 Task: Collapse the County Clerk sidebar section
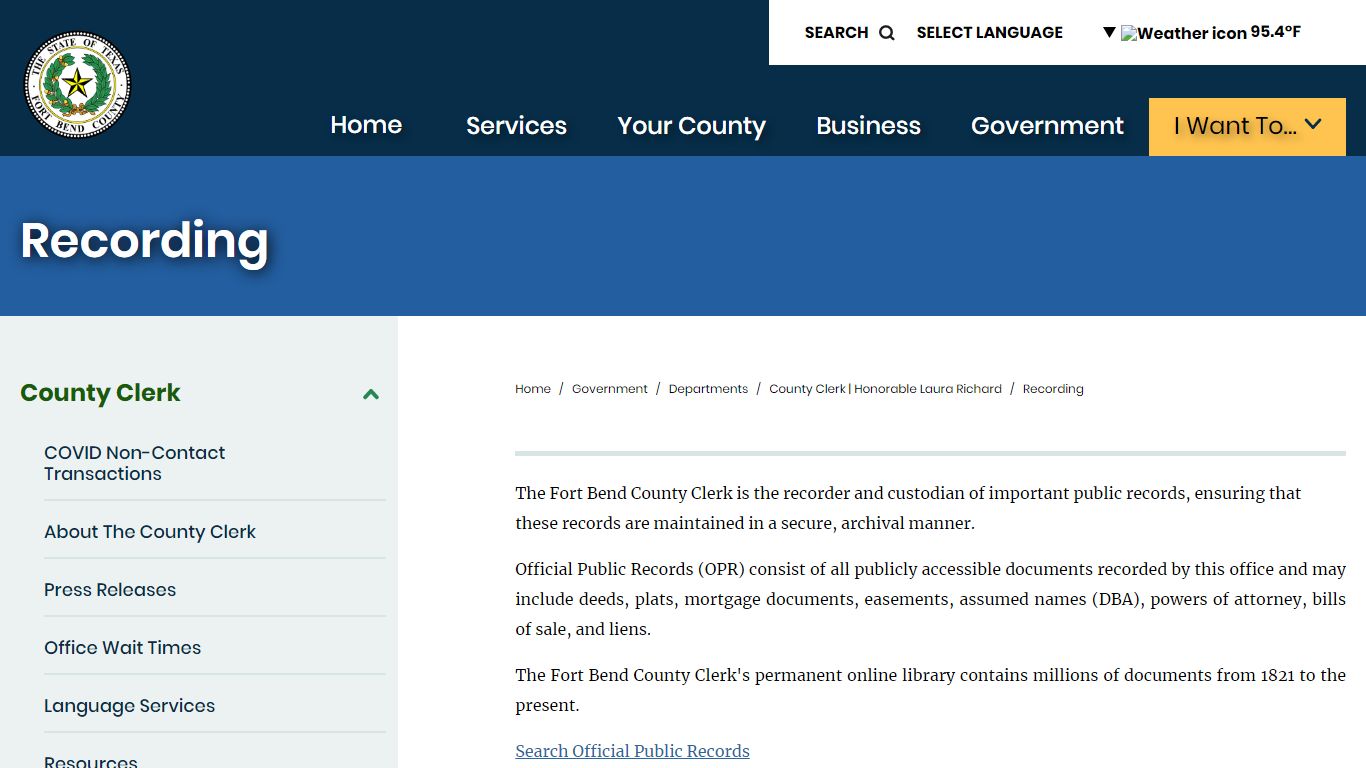point(371,394)
